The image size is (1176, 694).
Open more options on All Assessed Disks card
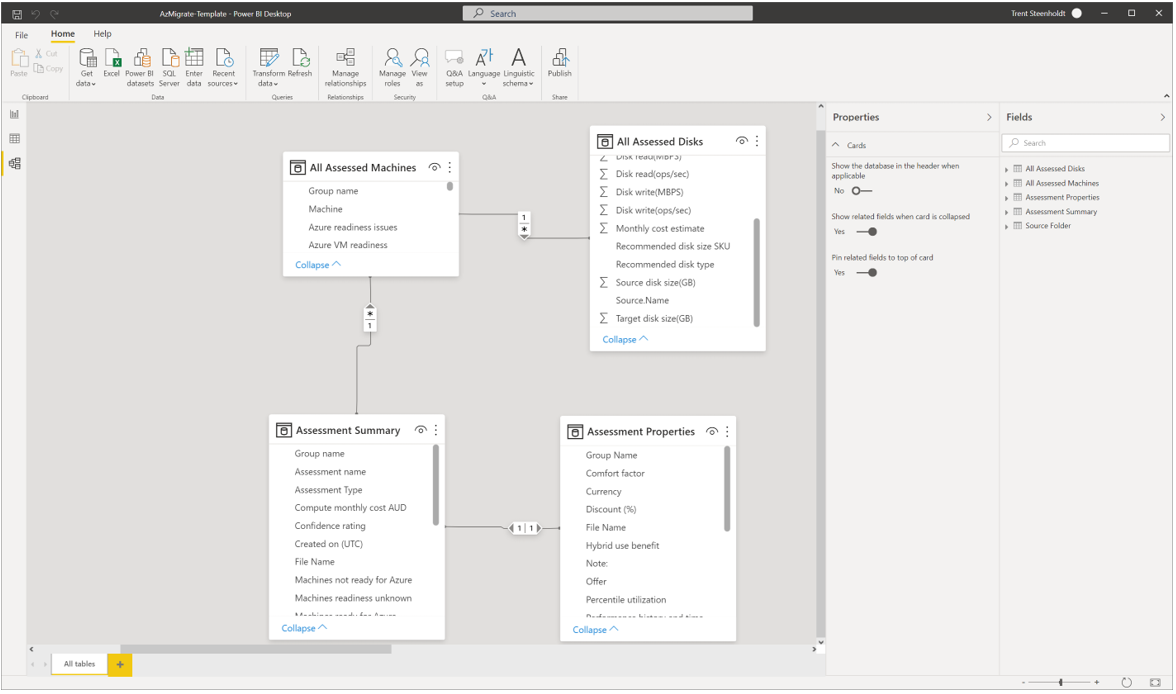coord(757,141)
